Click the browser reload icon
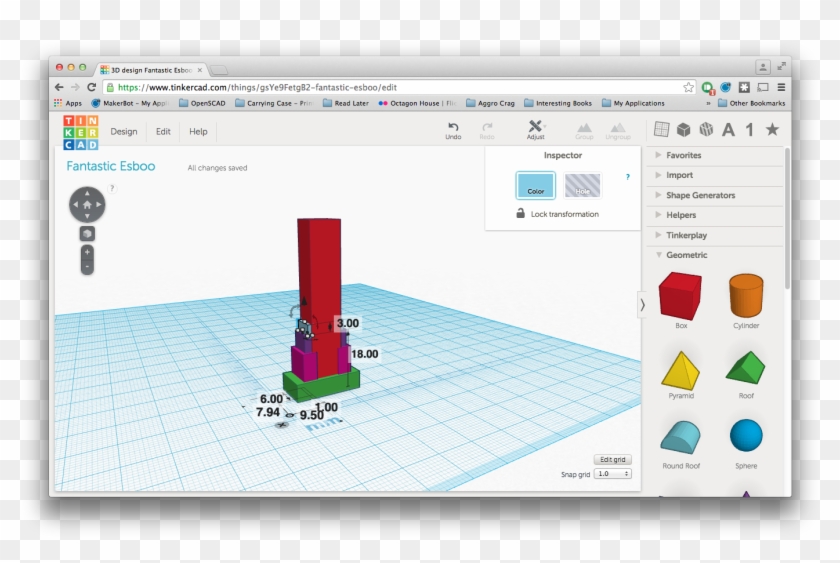Viewport: 840px width, 563px height. [x=92, y=87]
